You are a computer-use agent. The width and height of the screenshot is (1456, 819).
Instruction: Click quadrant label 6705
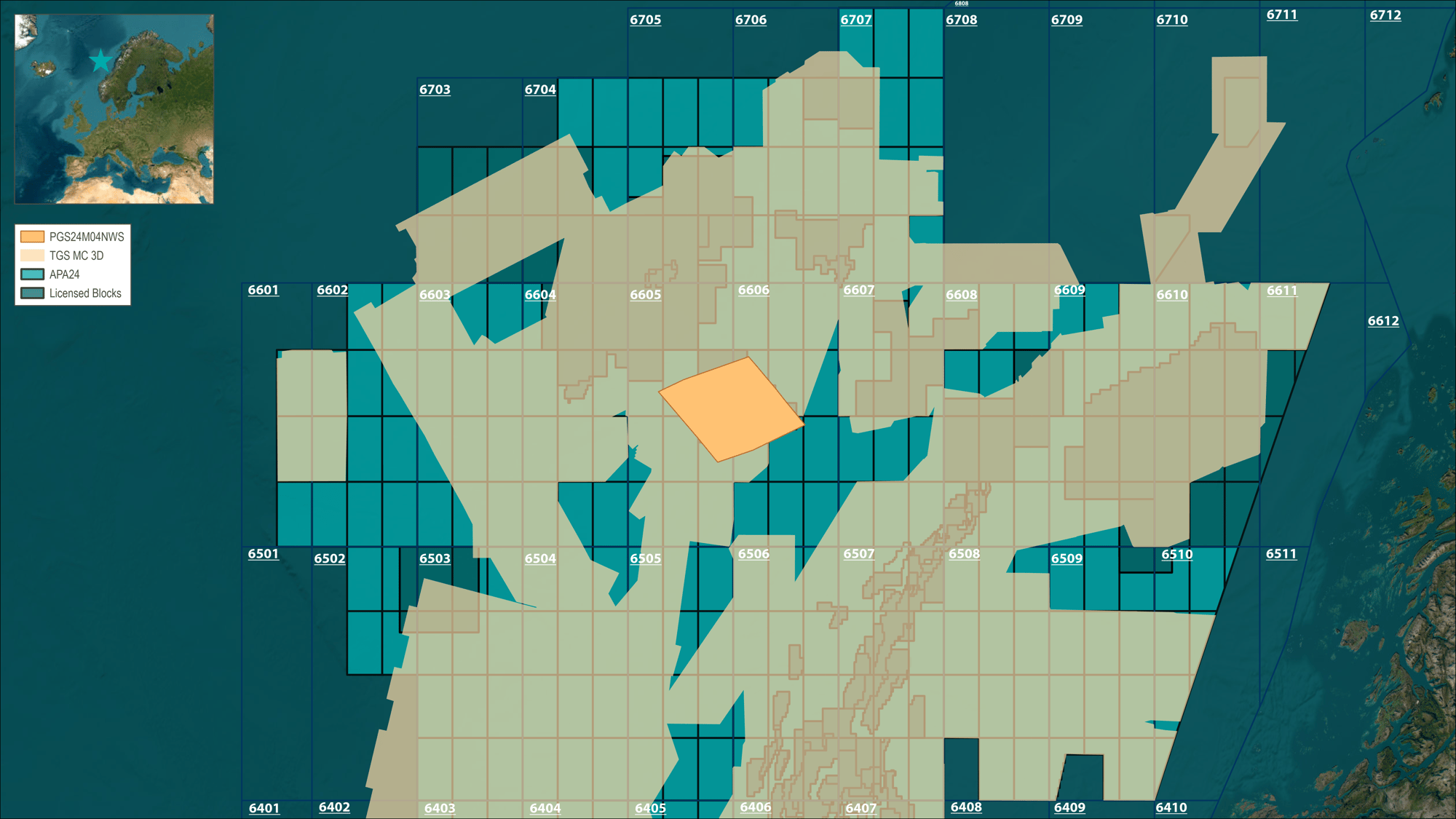tap(645, 20)
